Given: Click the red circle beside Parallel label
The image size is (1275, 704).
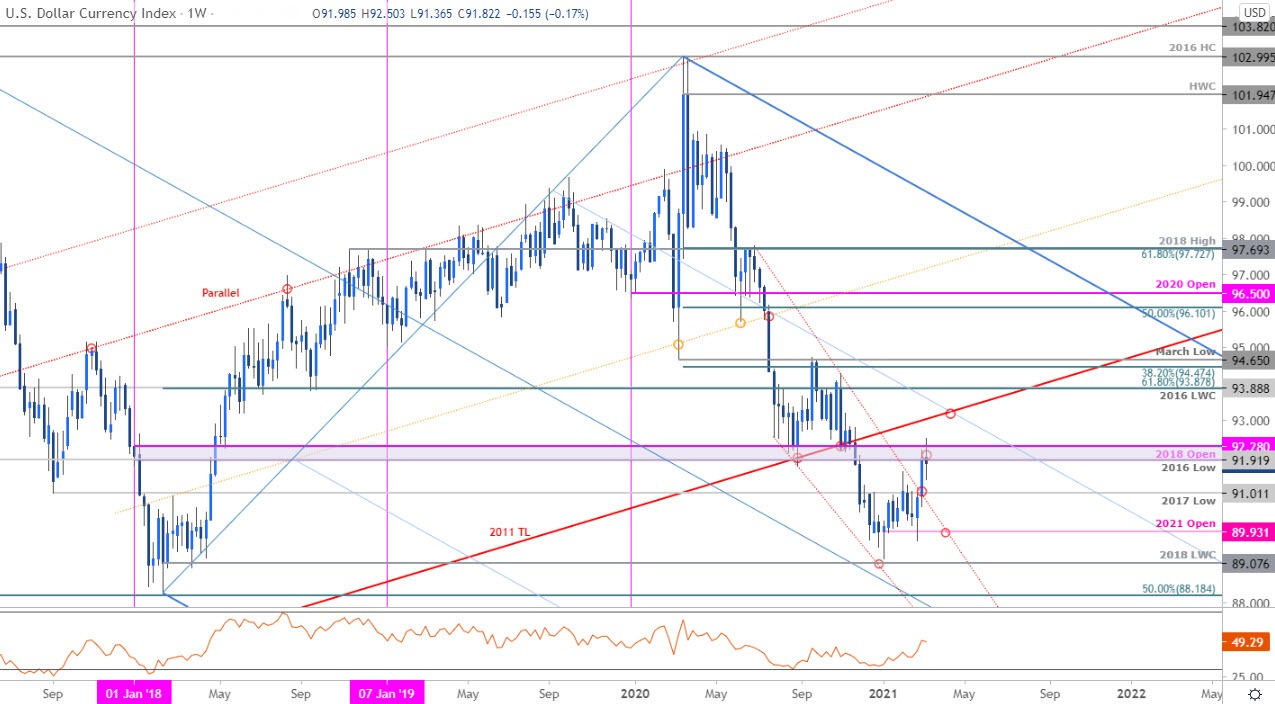Looking at the screenshot, I should (x=287, y=289).
